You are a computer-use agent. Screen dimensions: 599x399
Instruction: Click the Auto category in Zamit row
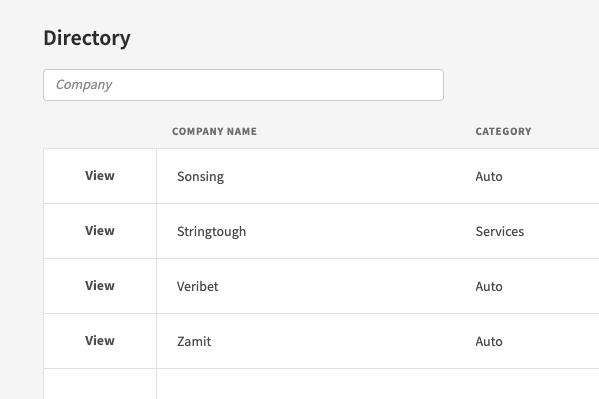pyautogui.click(x=489, y=342)
